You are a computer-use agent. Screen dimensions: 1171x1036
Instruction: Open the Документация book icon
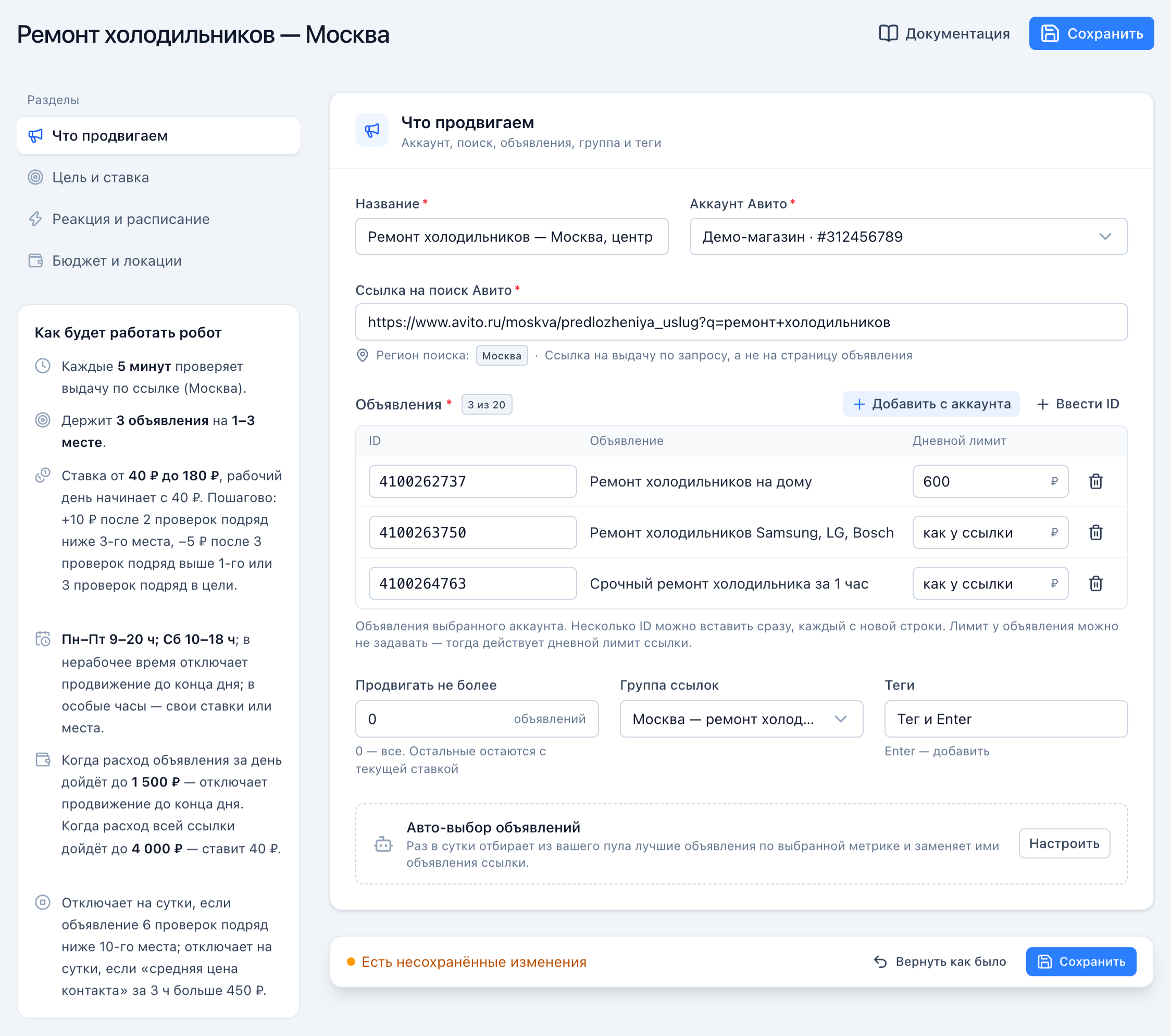[x=888, y=33]
